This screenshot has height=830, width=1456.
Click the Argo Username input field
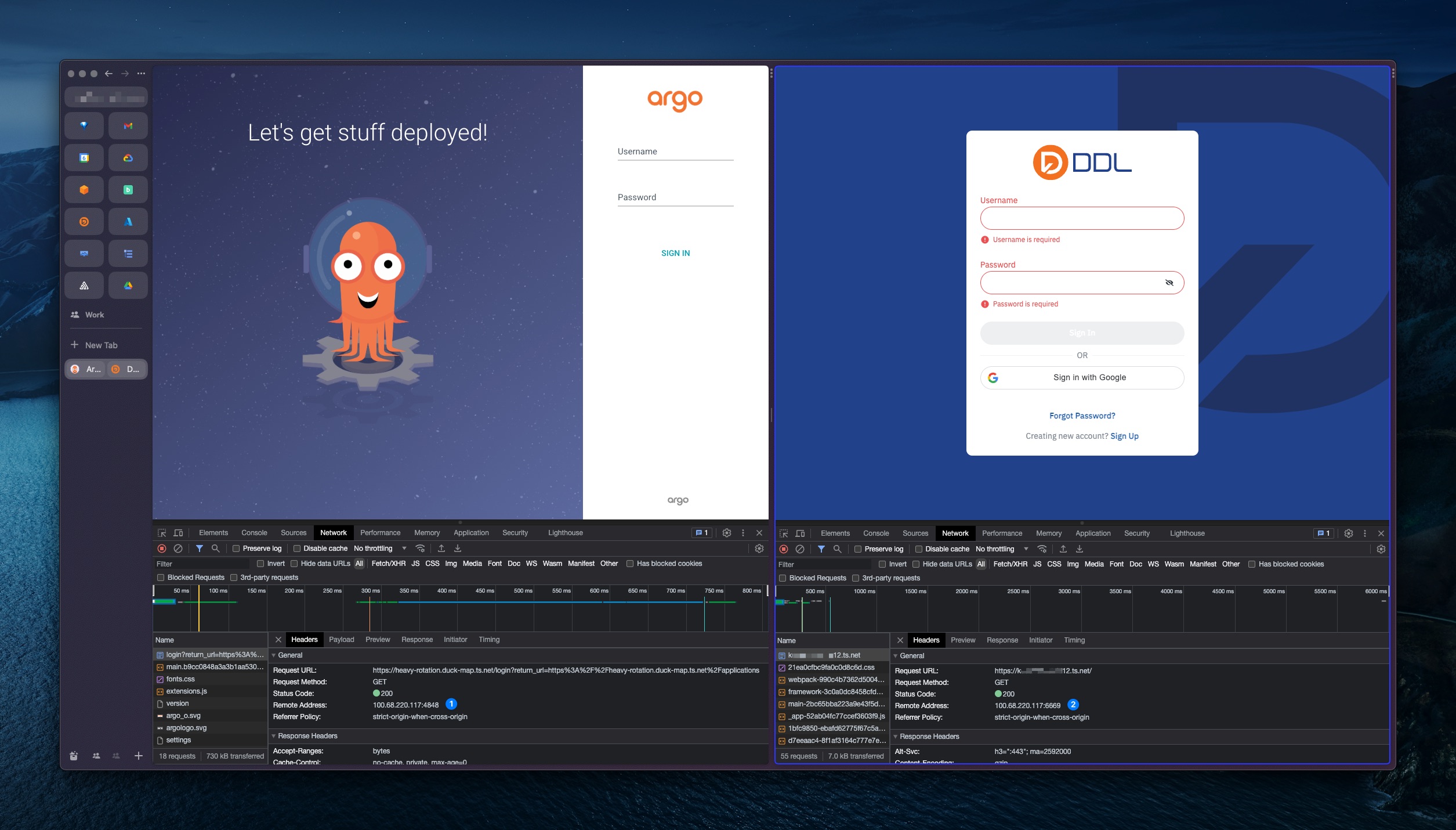(x=675, y=152)
